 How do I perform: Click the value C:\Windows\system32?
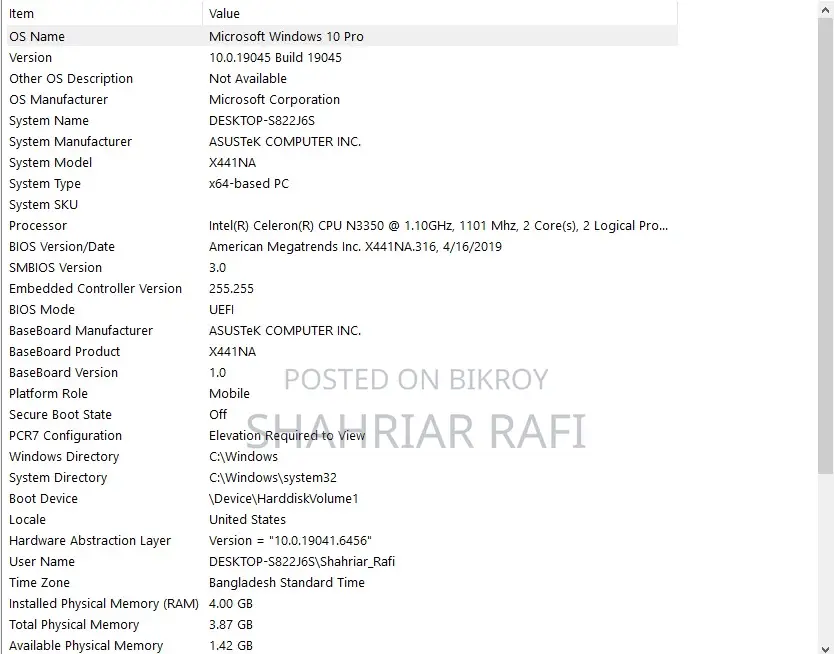pos(273,477)
